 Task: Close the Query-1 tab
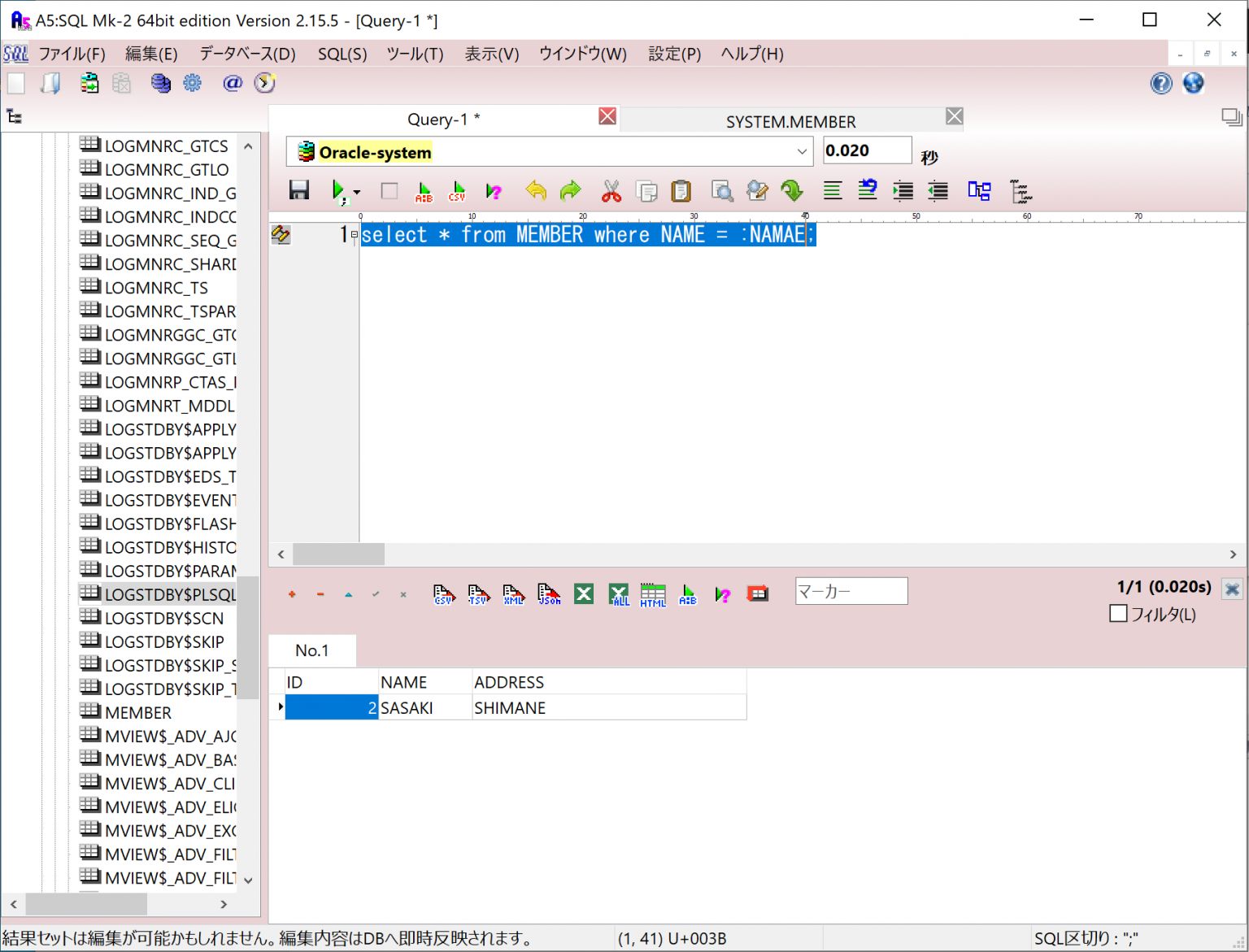click(607, 116)
